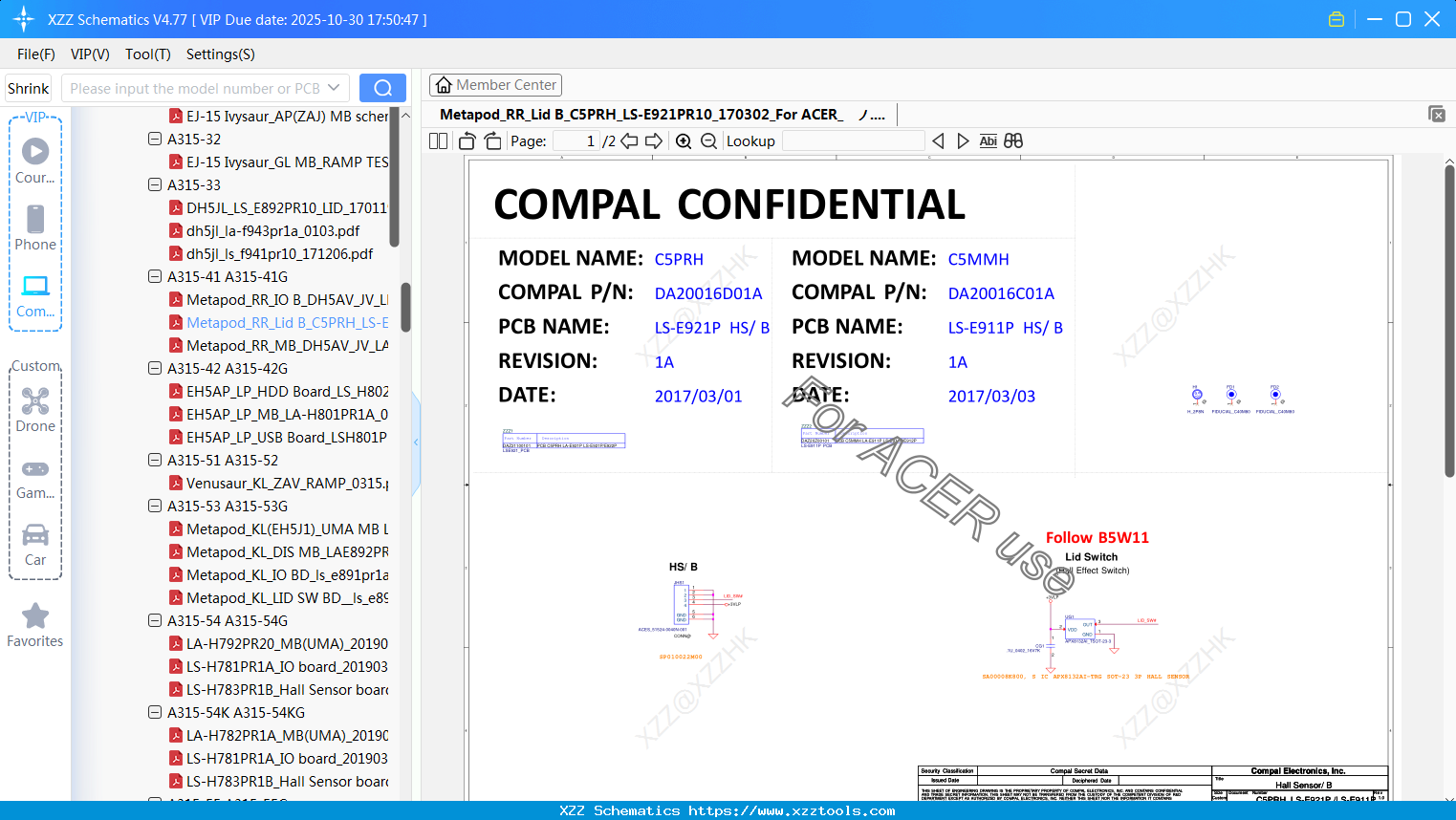This screenshot has height=820, width=1456.
Task: Zoom out of the schematic
Action: click(708, 141)
